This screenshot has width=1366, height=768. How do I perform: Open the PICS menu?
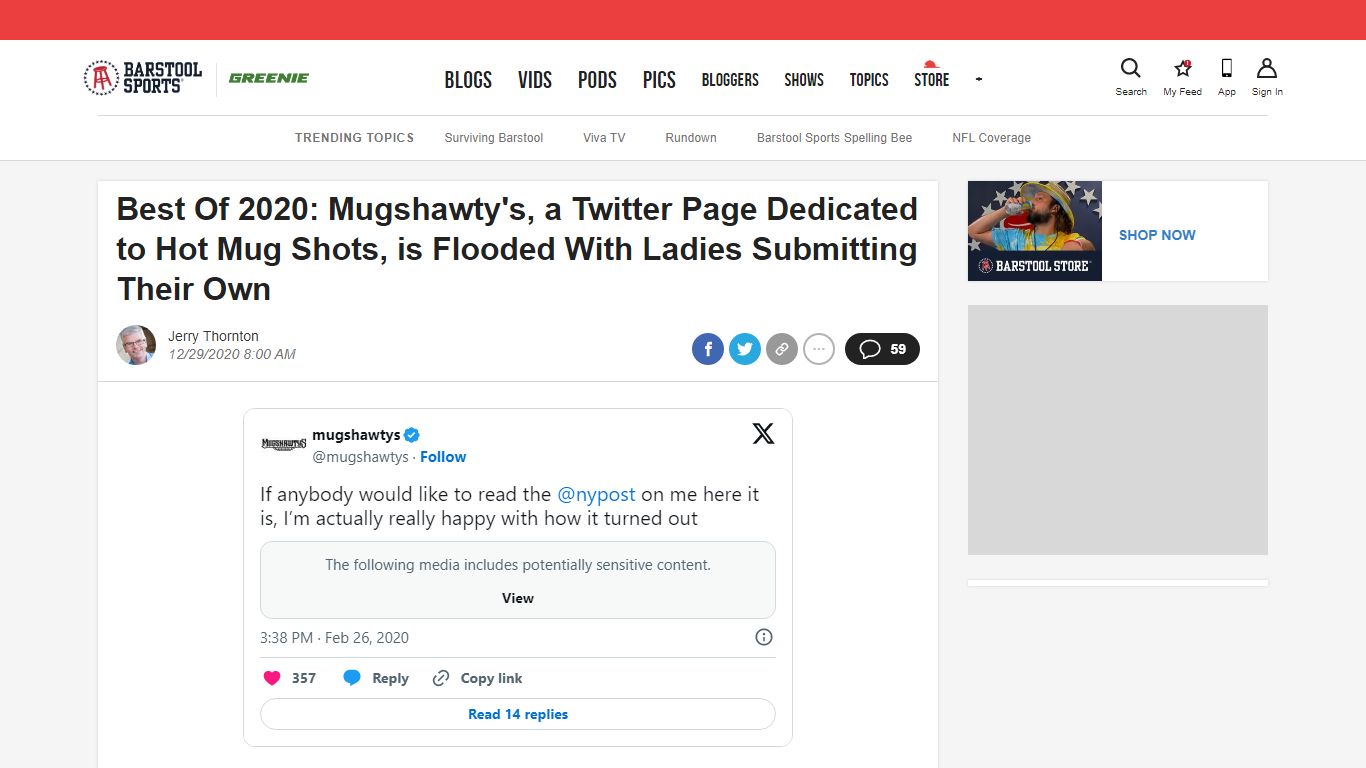coord(659,80)
